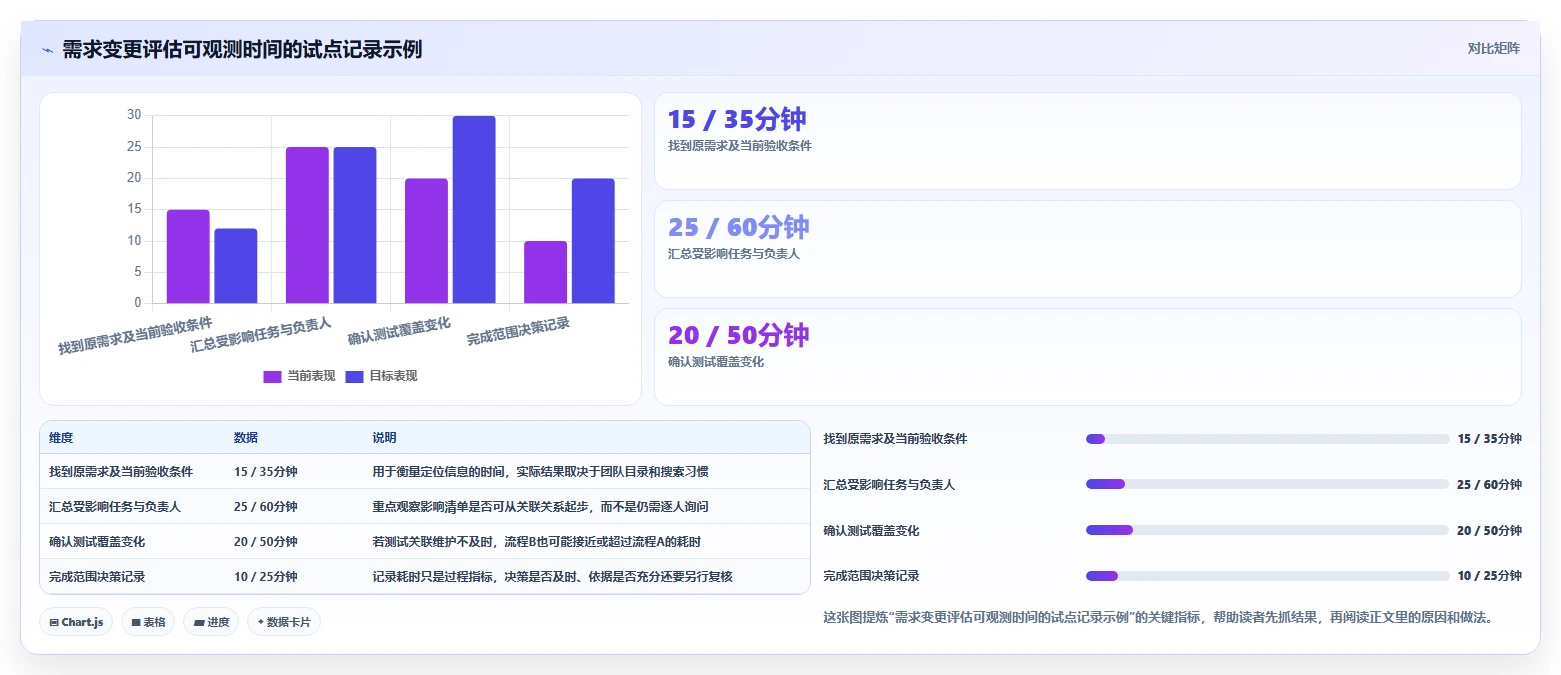Image resolution: width=1561 pixels, height=675 pixels.
Task: Click the 数据卡片 chip
Action: pos(284,622)
